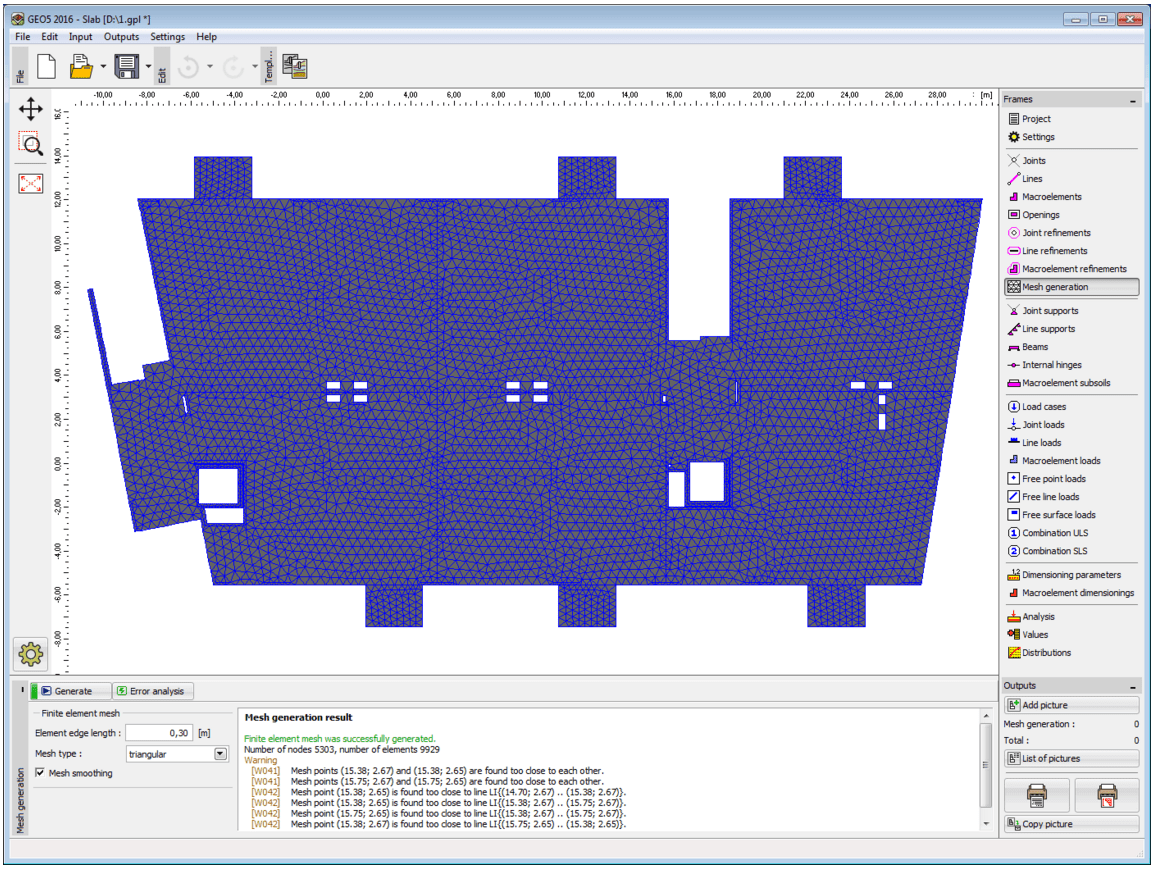Click the zoom-to-extents icon in left sidebar
Viewport: 1155px width, 870px height.
tap(29, 183)
